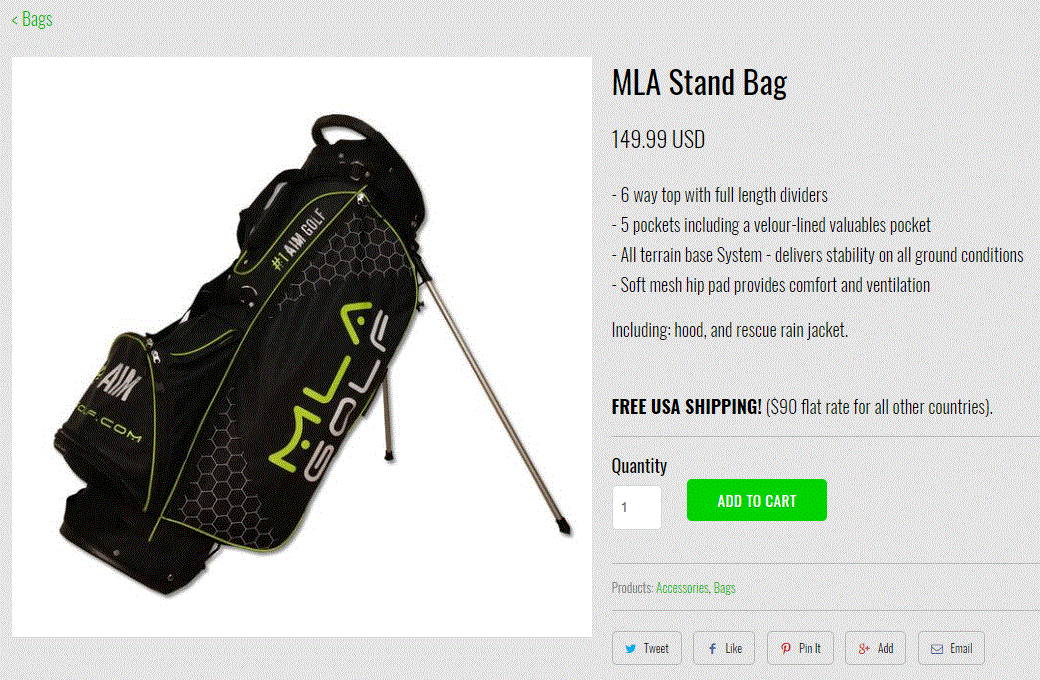Email this product to a friend

tap(951, 648)
